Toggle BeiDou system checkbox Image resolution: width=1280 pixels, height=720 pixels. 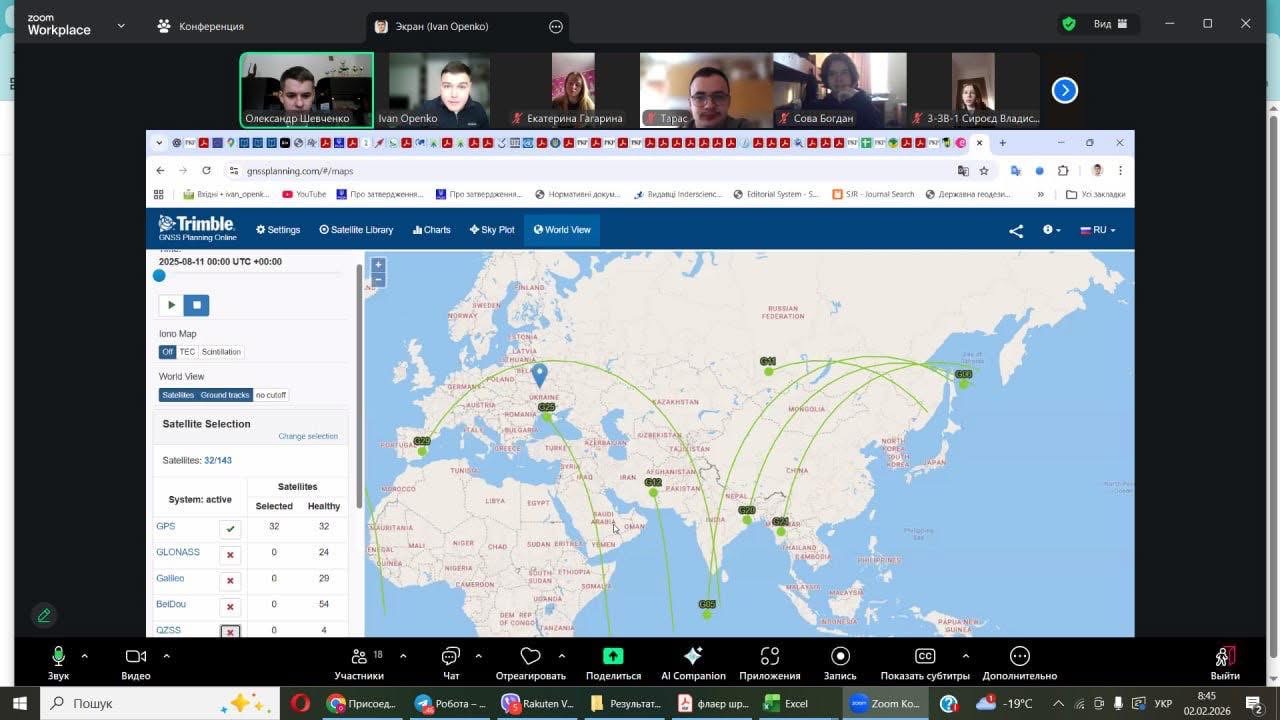click(230, 607)
